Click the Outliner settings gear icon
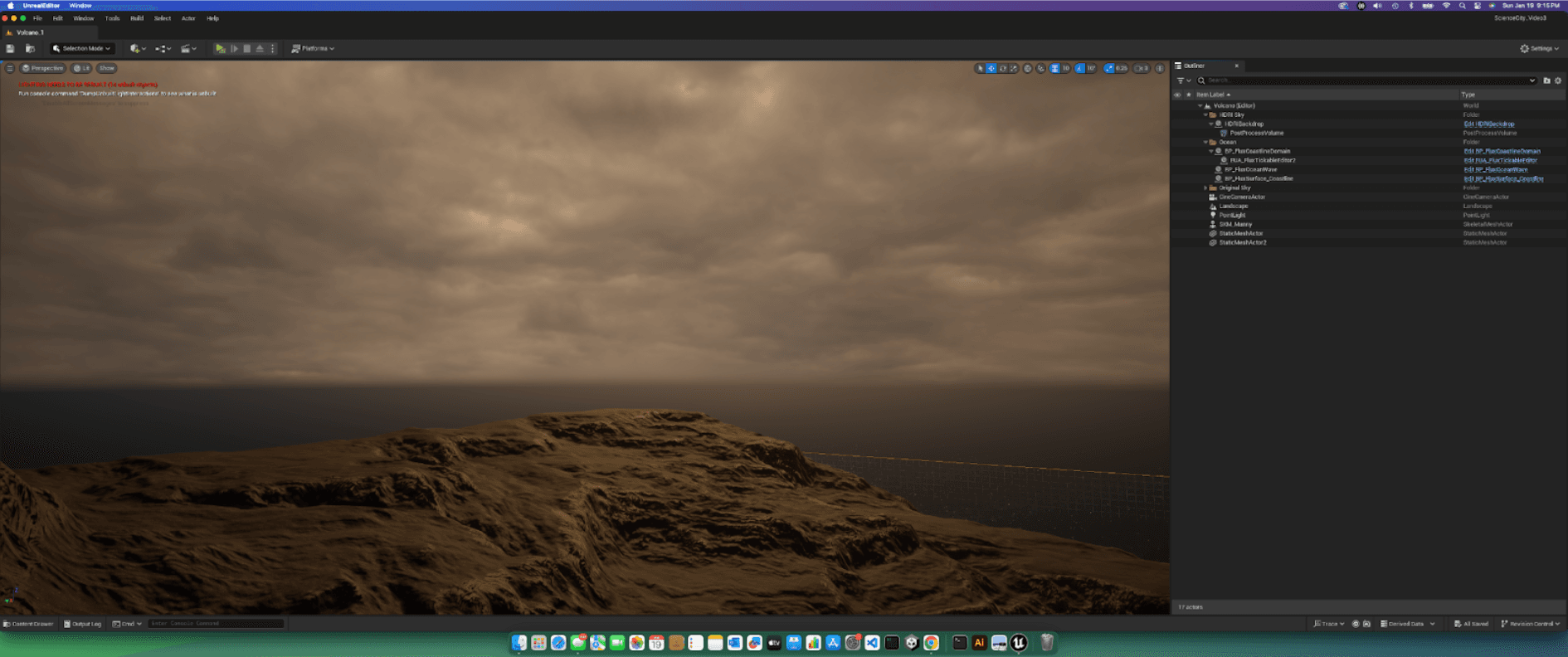The width and height of the screenshot is (1568, 657). pyautogui.click(x=1558, y=80)
